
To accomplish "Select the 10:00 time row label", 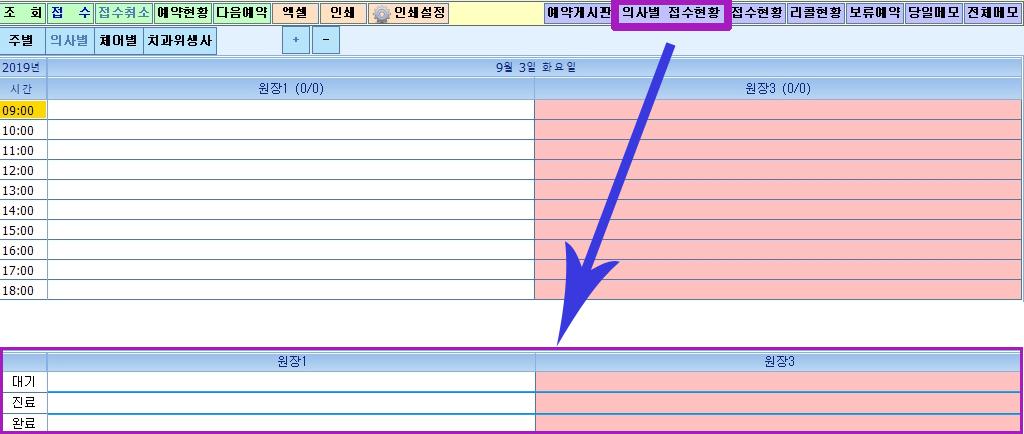I will 23,130.
